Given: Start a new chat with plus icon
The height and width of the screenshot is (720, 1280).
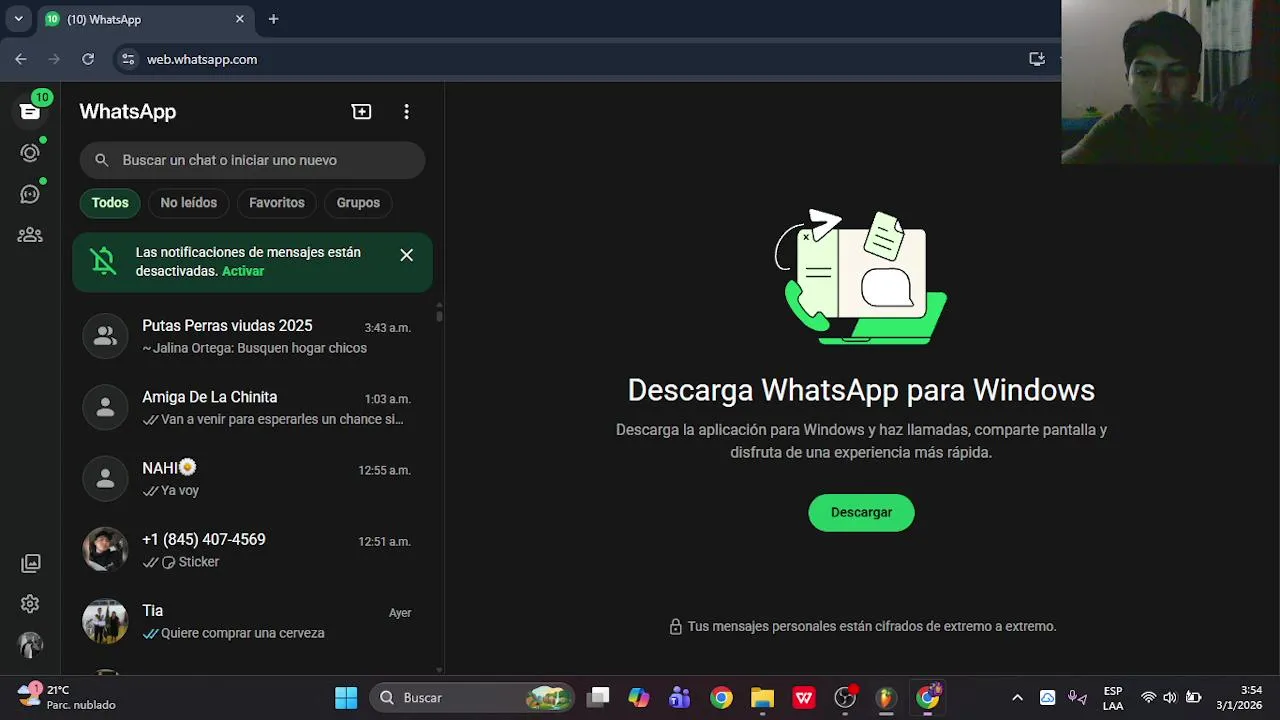Looking at the screenshot, I should click(362, 112).
